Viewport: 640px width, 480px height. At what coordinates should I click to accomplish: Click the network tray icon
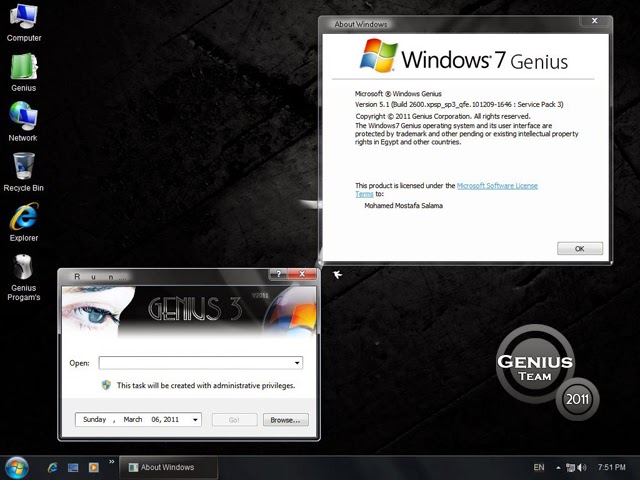[x=570, y=468]
